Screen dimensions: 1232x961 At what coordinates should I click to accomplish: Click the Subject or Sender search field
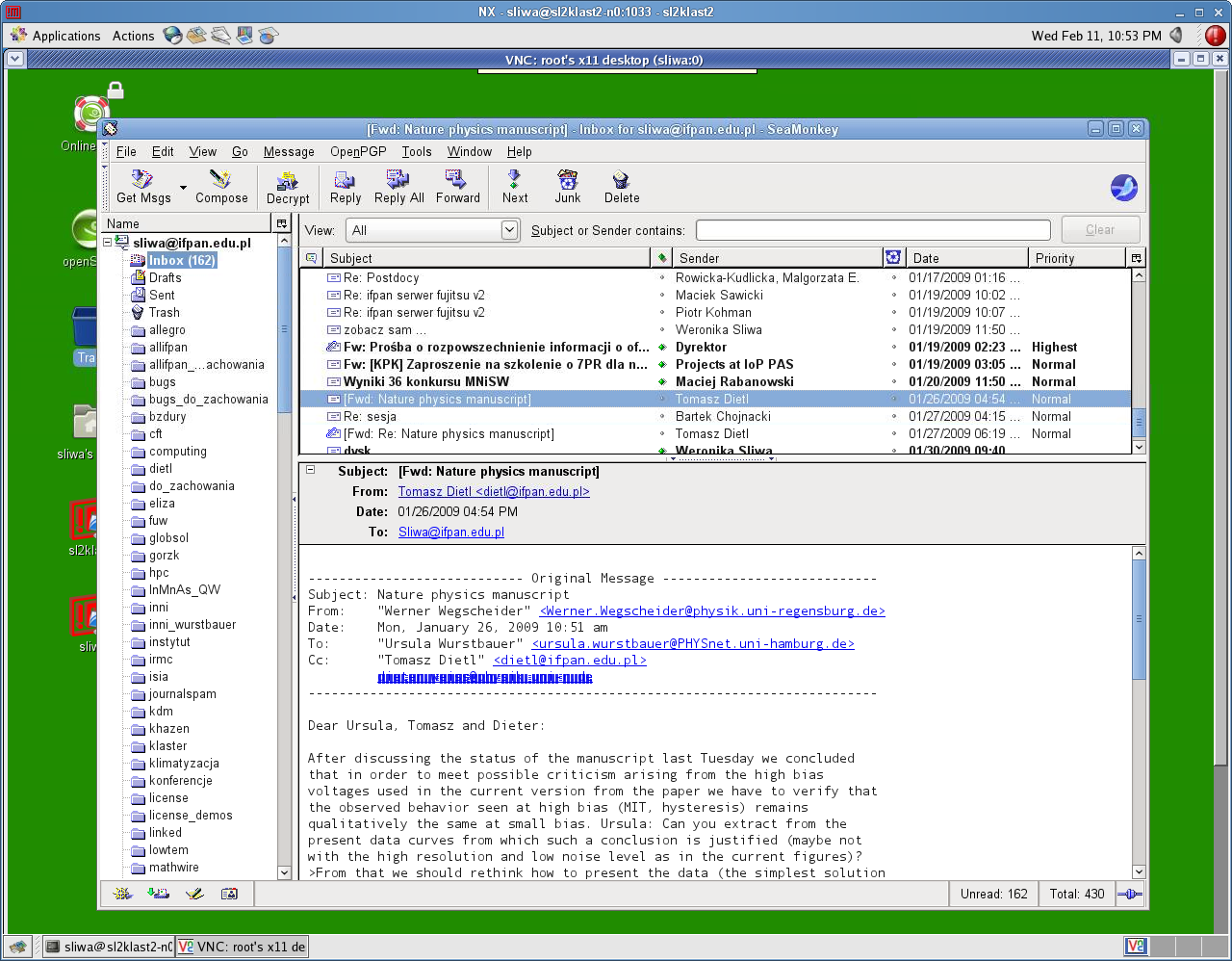(x=872, y=230)
